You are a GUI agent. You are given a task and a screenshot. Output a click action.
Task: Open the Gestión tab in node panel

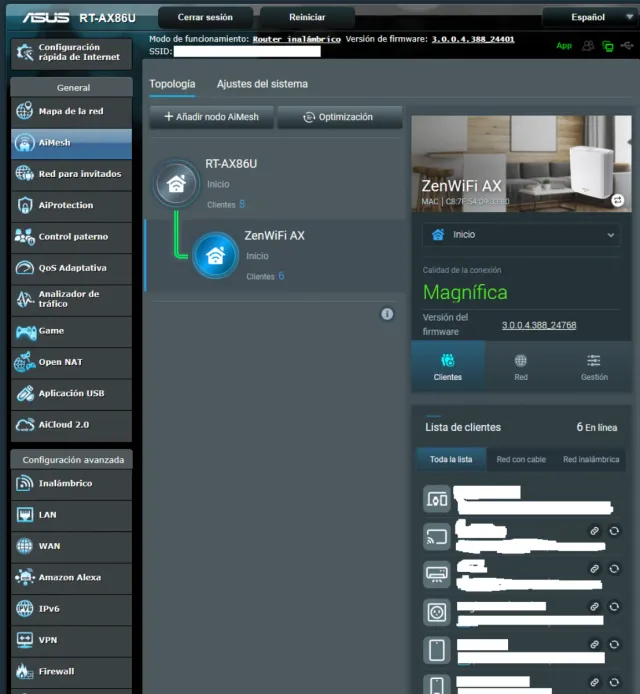click(594, 366)
